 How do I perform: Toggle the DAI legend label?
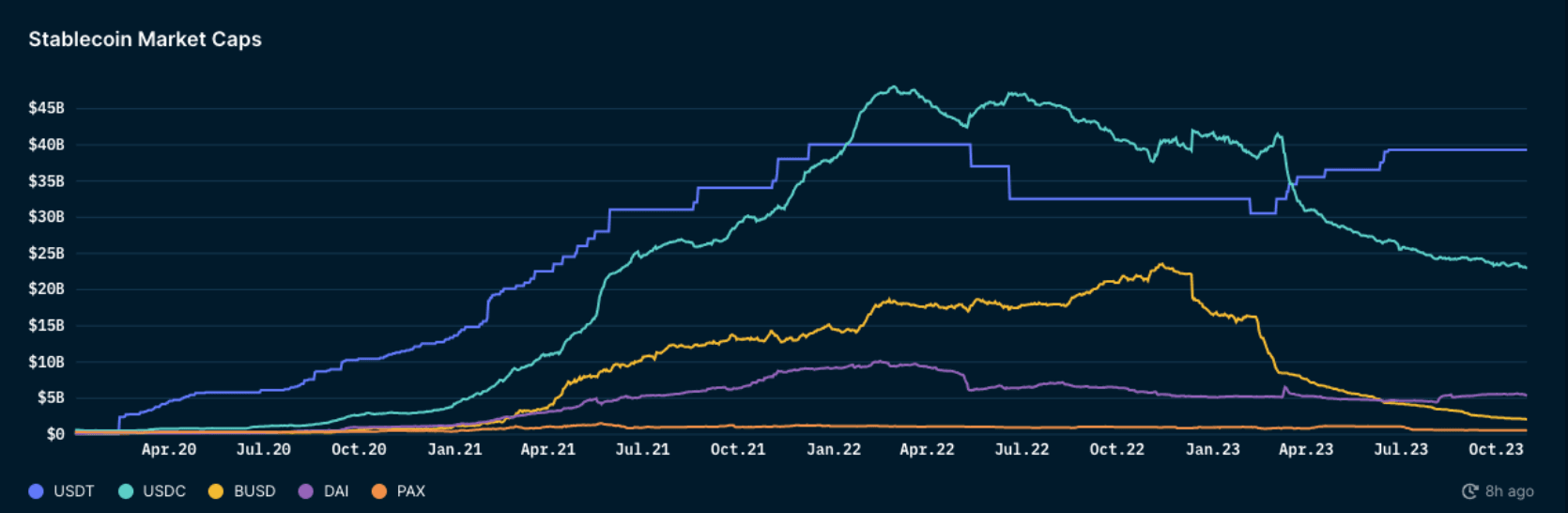point(336,491)
